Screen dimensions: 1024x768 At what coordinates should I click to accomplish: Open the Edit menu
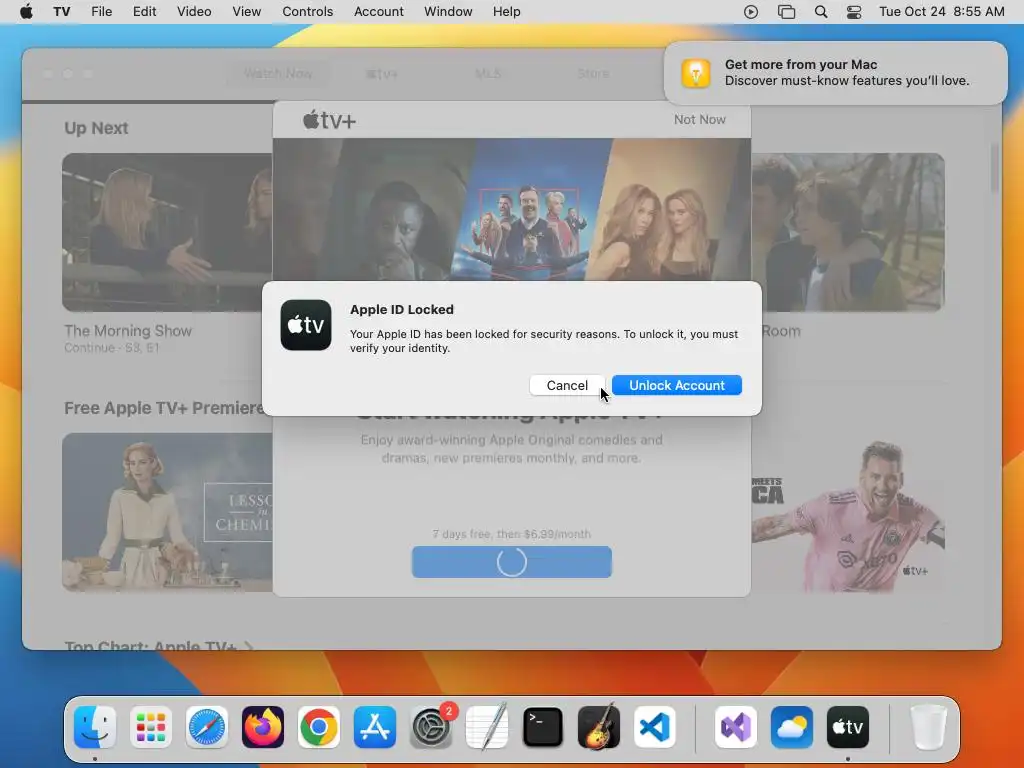point(144,12)
